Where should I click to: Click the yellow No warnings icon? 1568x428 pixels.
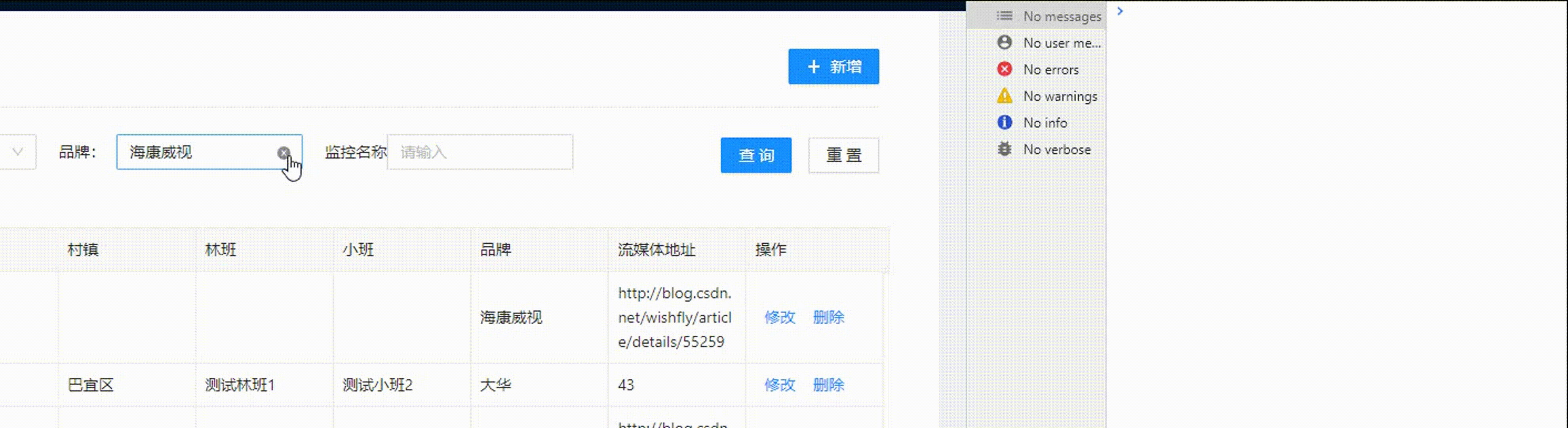click(x=1004, y=96)
